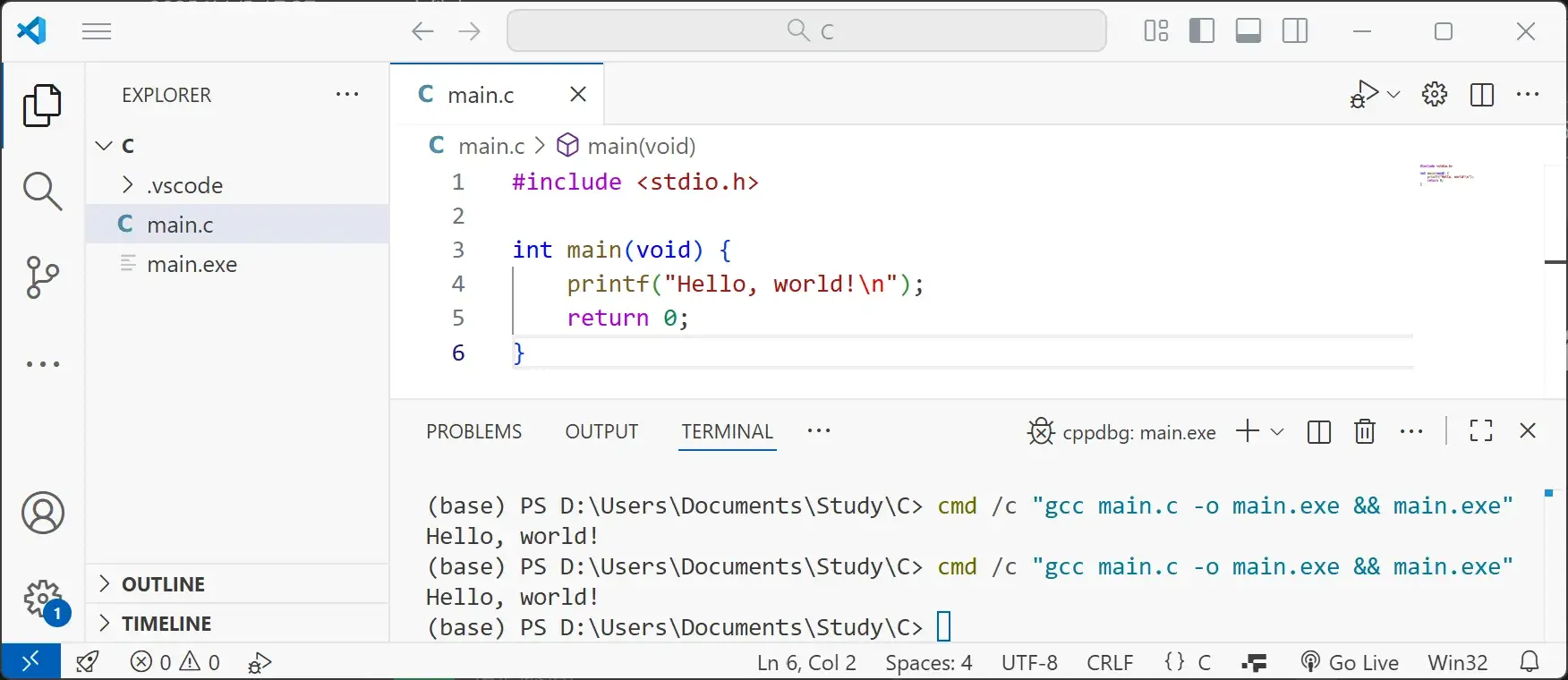Viewport: 1568px width, 680px height.
Task: Switch to the PROBLEMS tab
Action: pyautogui.click(x=473, y=431)
